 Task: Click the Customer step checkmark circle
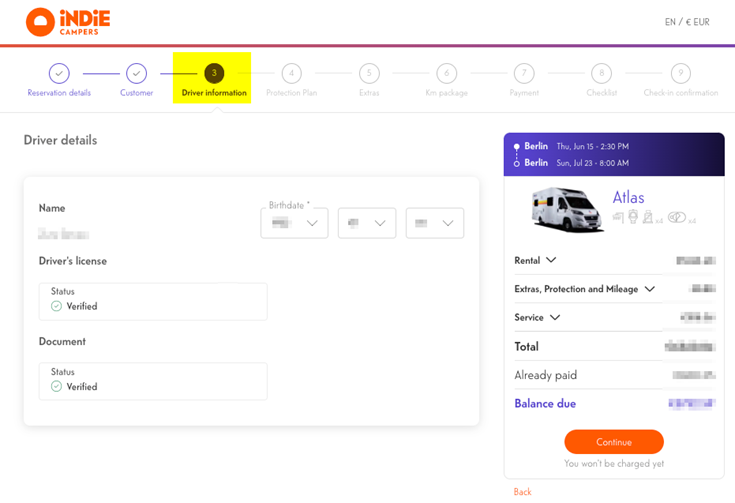137,73
